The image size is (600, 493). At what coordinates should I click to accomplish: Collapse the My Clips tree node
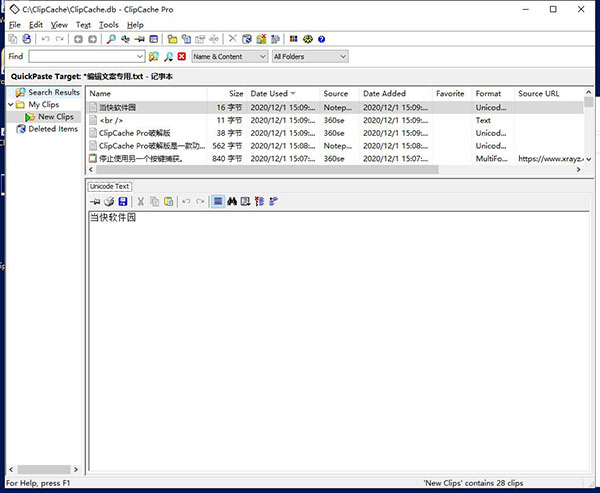[x=11, y=104]
